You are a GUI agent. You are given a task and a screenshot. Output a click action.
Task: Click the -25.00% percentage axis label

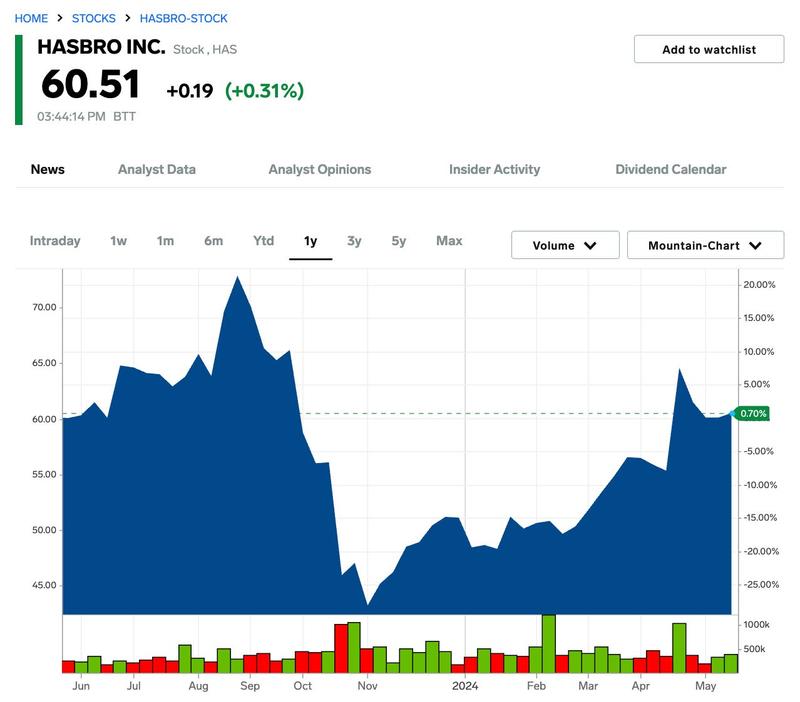coord(761,585)
